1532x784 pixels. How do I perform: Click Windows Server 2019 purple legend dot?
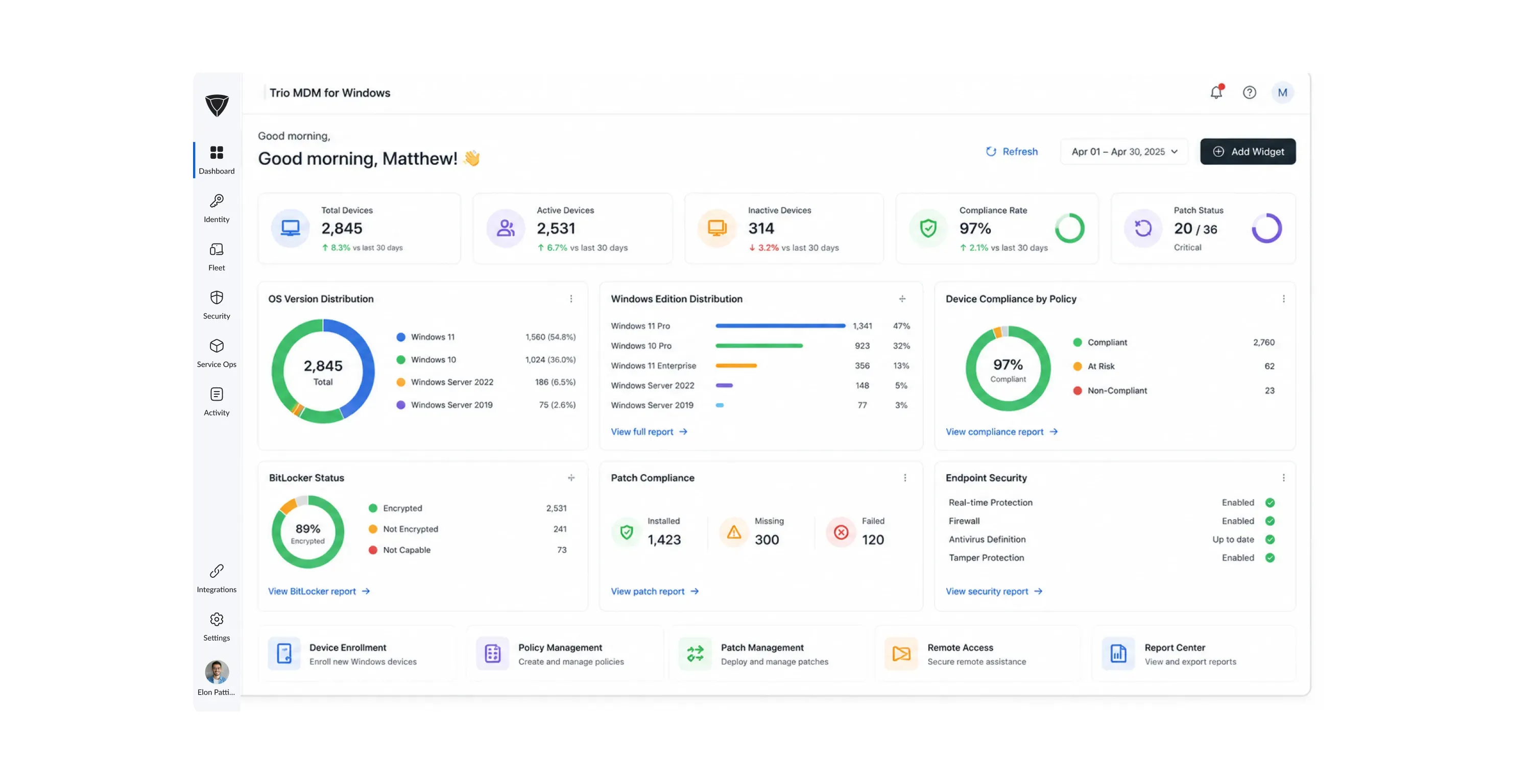[x=401, y=405]
